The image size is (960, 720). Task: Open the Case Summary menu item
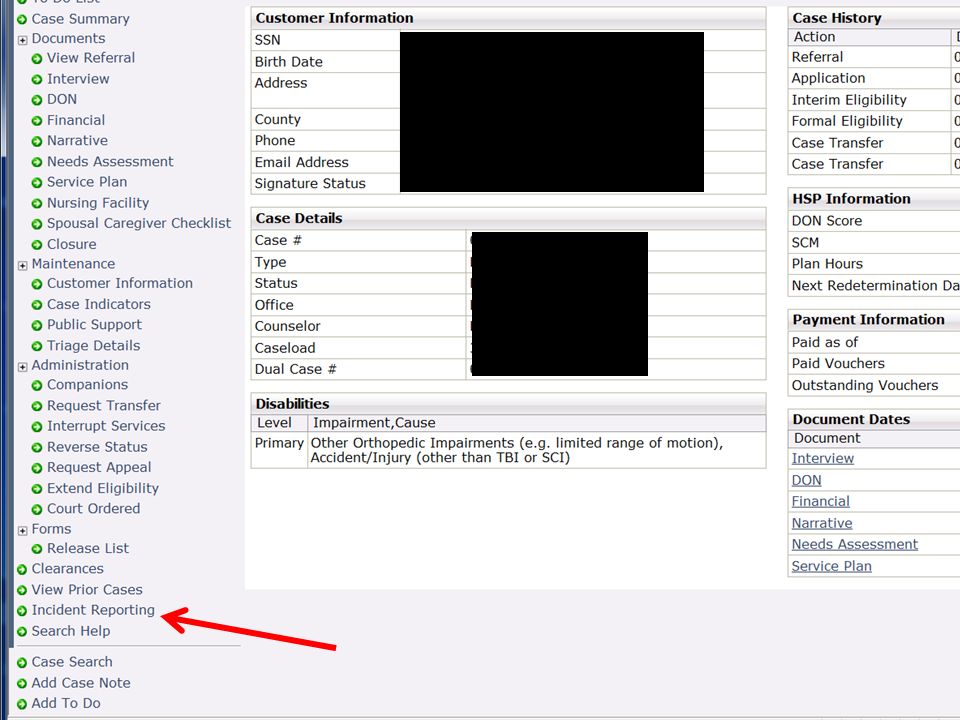[x=80, y=19]
